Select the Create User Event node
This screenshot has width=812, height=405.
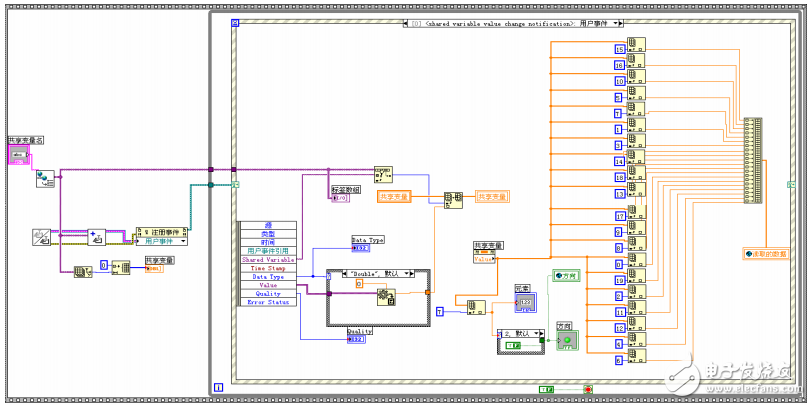pyautogui.click(x=97, y=237)
